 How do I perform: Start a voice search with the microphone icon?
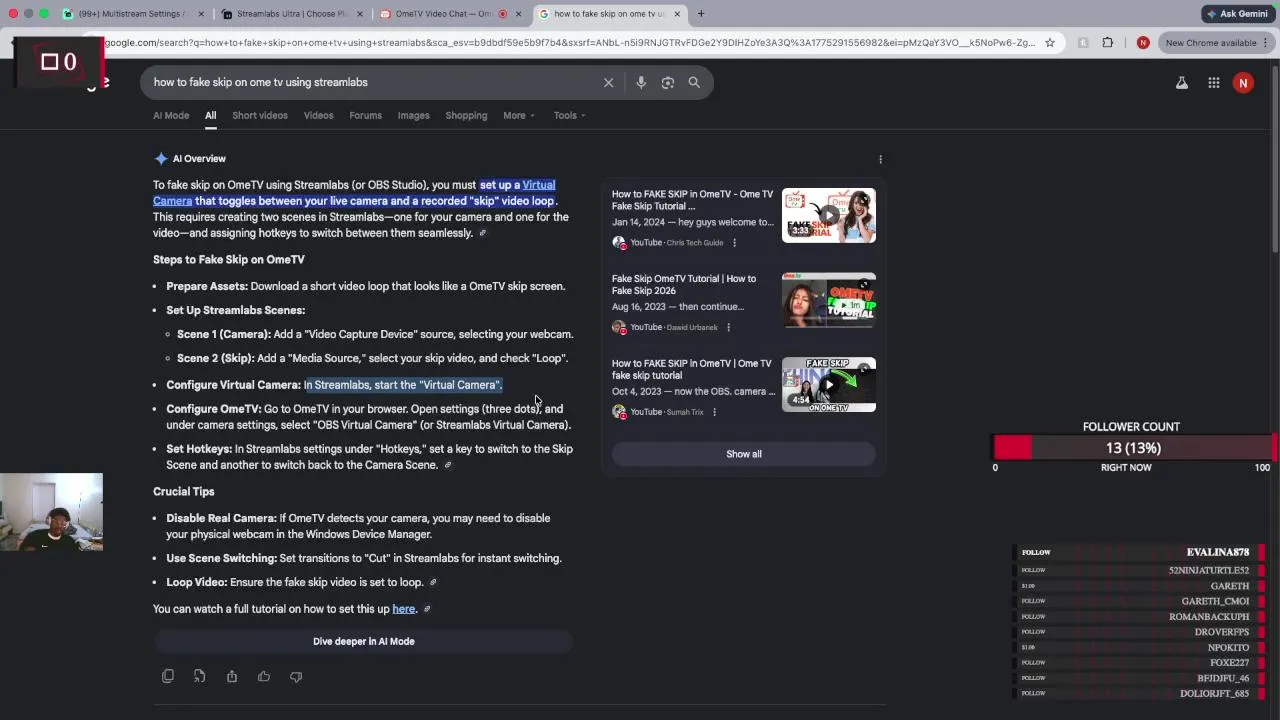click(x=641, y=82)
